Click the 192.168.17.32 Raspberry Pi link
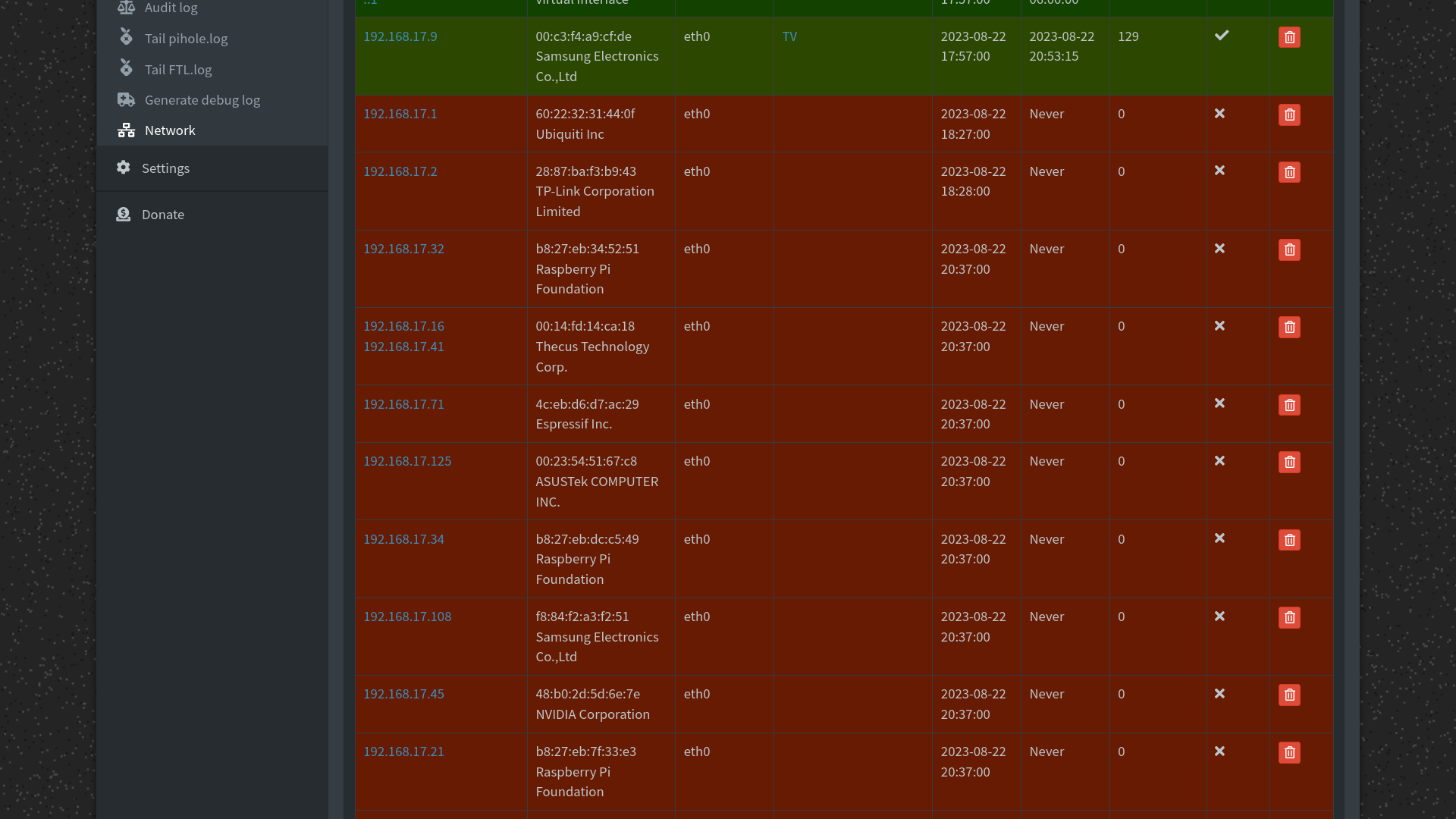Screen dimensions: 1456x819 403,249
